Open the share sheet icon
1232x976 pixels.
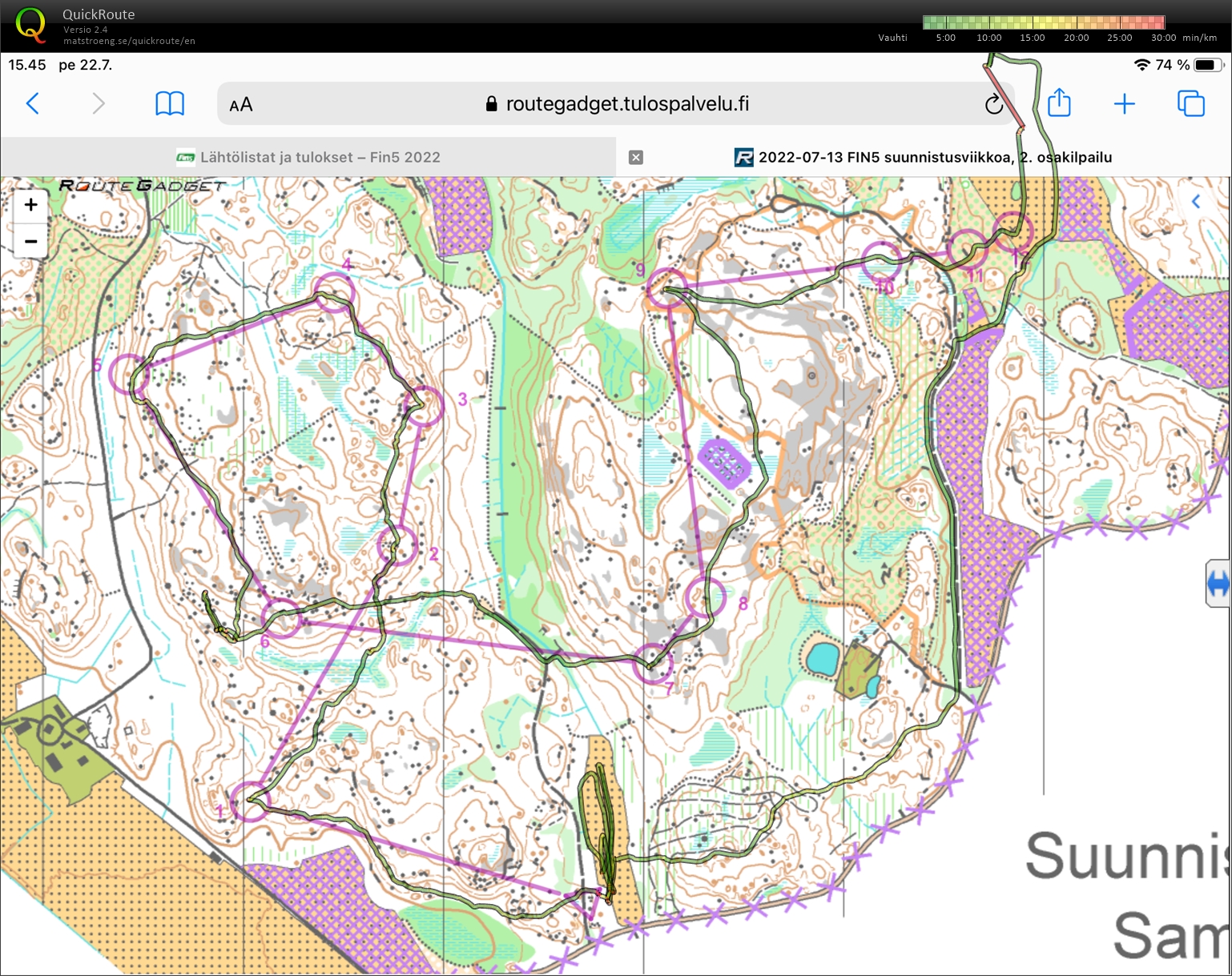point(1059,102)
